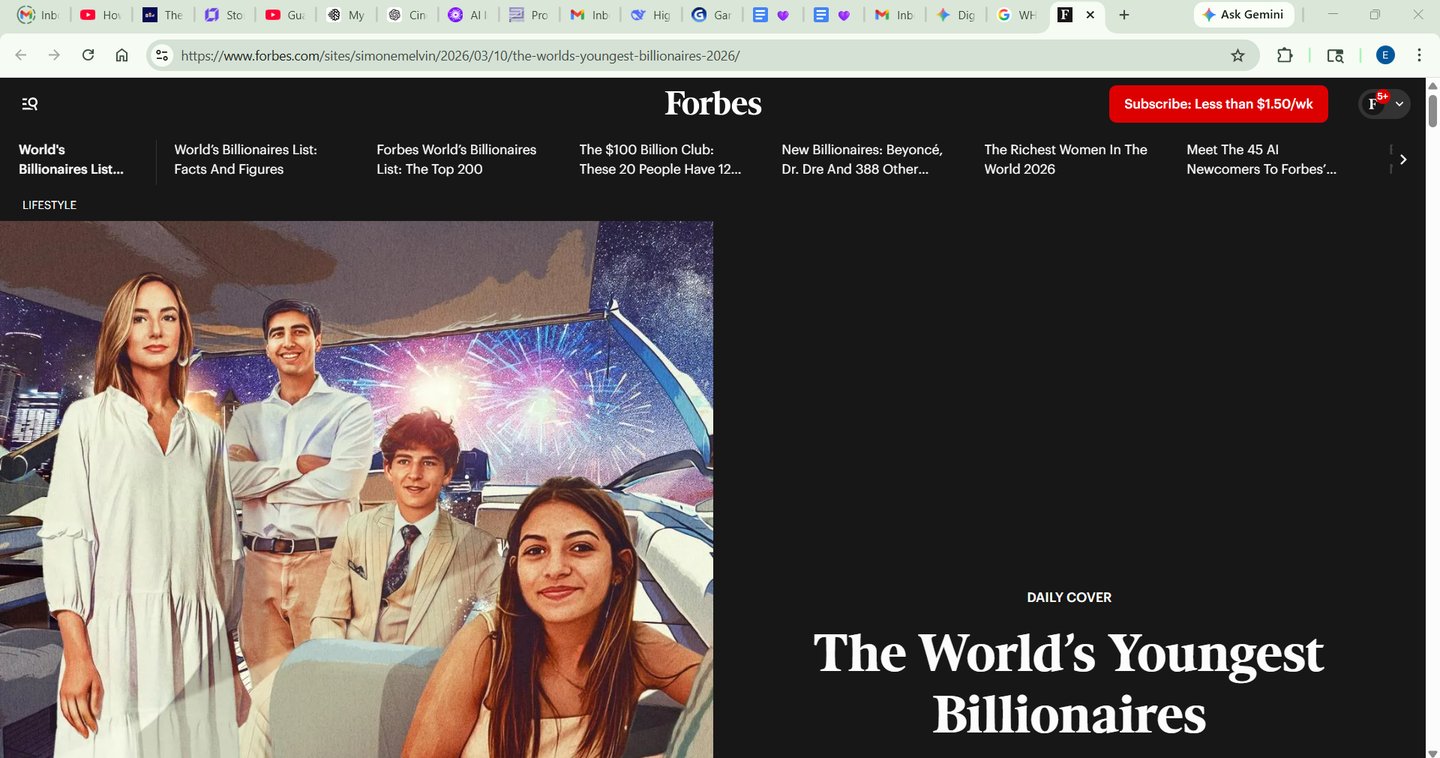
Task: Open the Forbes menu and search icon
Action: 30,104
